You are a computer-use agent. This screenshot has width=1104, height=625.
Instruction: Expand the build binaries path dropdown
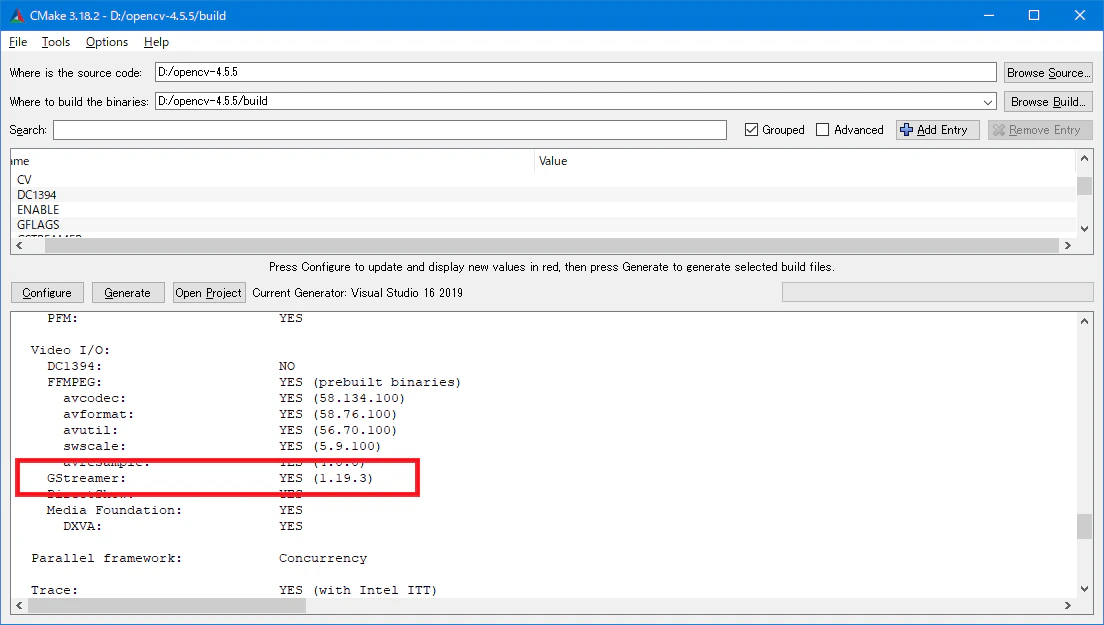[988, 101]
